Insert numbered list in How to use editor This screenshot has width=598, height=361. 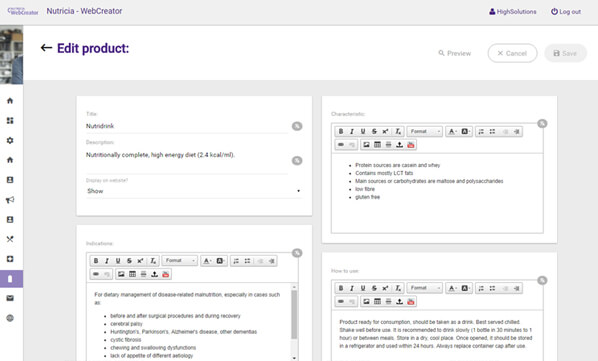tap(481, 288)
